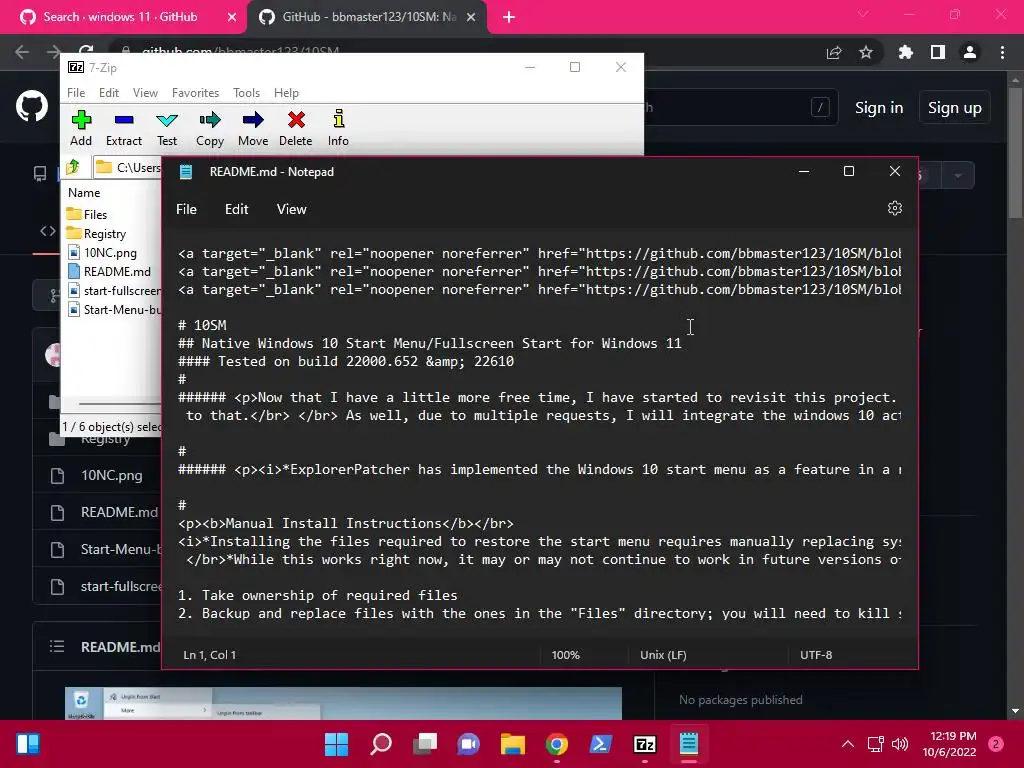This screenshot has width=1024, height=768.
Task: Open Chat app from taskbar
Action: [x=469, y=744]
